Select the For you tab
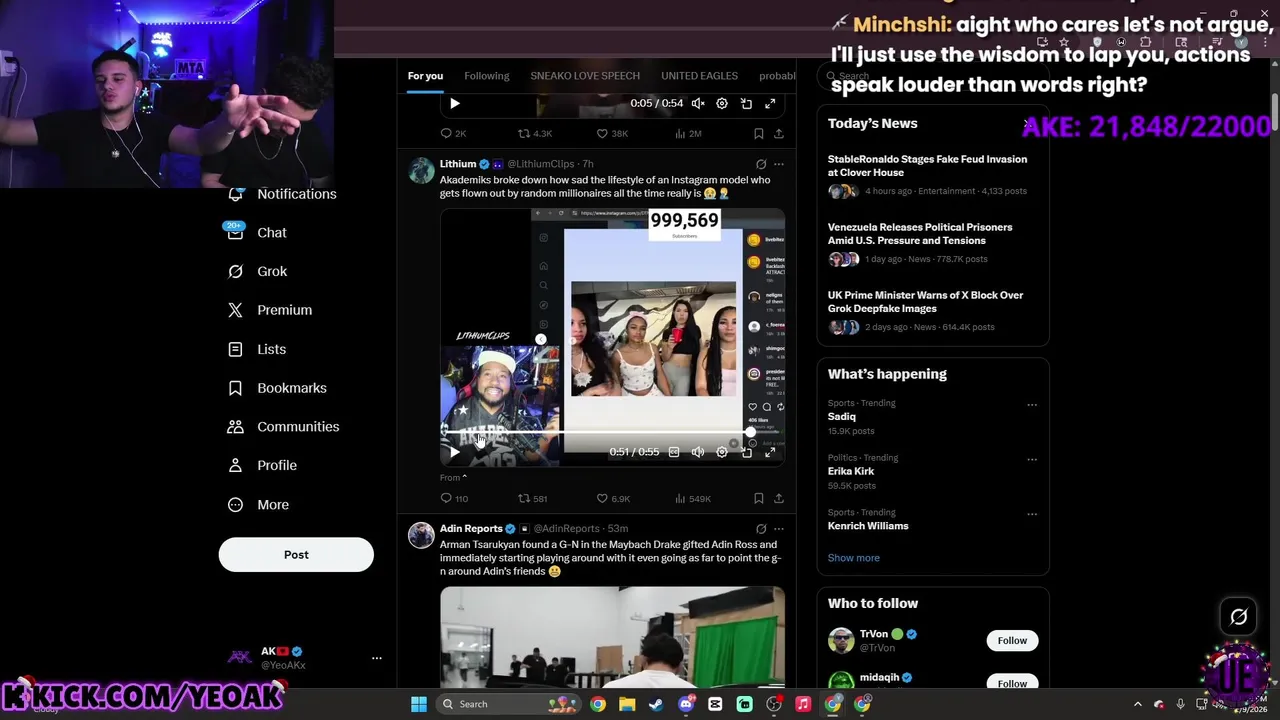This screenshot has height=720, width=1280. point(425,76)
